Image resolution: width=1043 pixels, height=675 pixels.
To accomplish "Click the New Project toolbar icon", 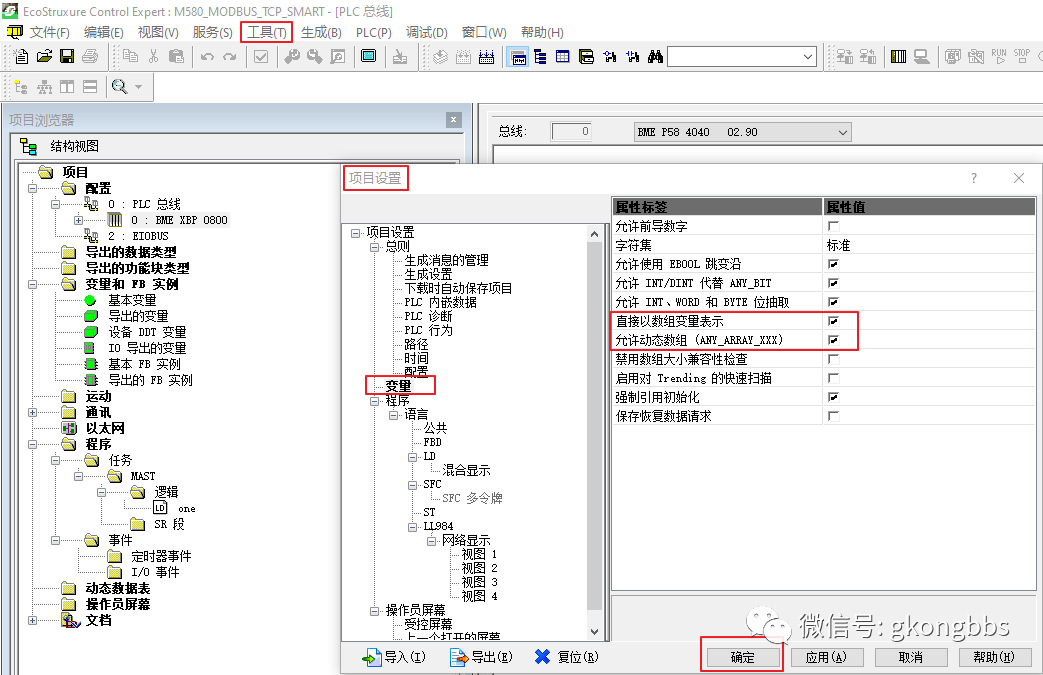I will click(x=21, y=57).
